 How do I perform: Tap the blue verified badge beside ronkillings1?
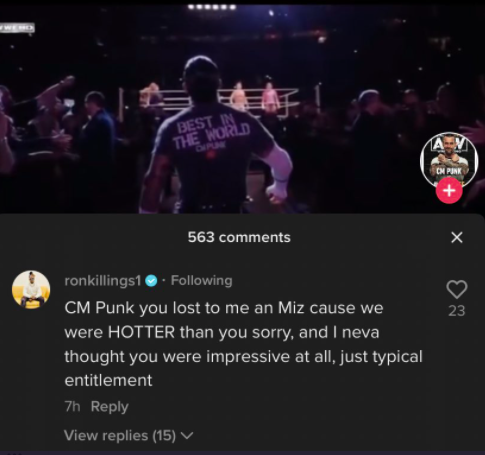pos(151,281)
